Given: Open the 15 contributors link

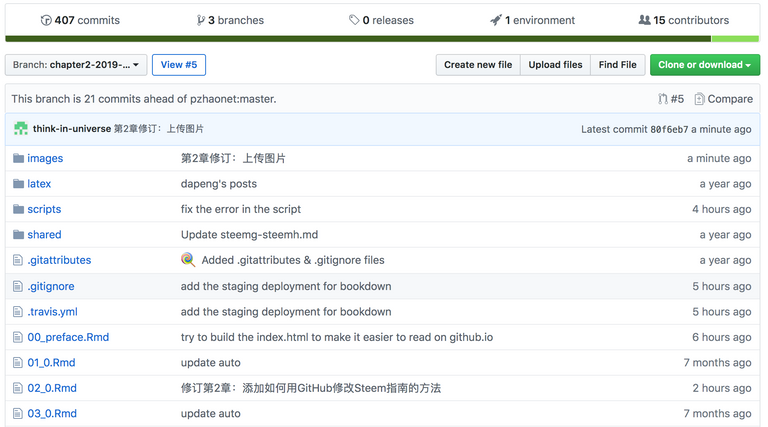Looking at the screenshot, I should pyautogui.click(x=684, y=20).
